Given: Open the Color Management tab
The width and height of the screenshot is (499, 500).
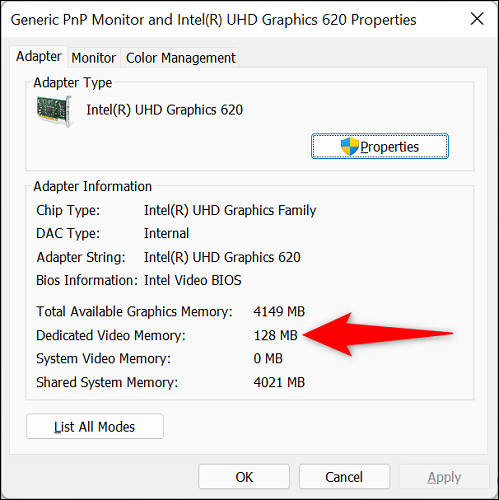Looking at the screenshot, I should tap(180, 58).
